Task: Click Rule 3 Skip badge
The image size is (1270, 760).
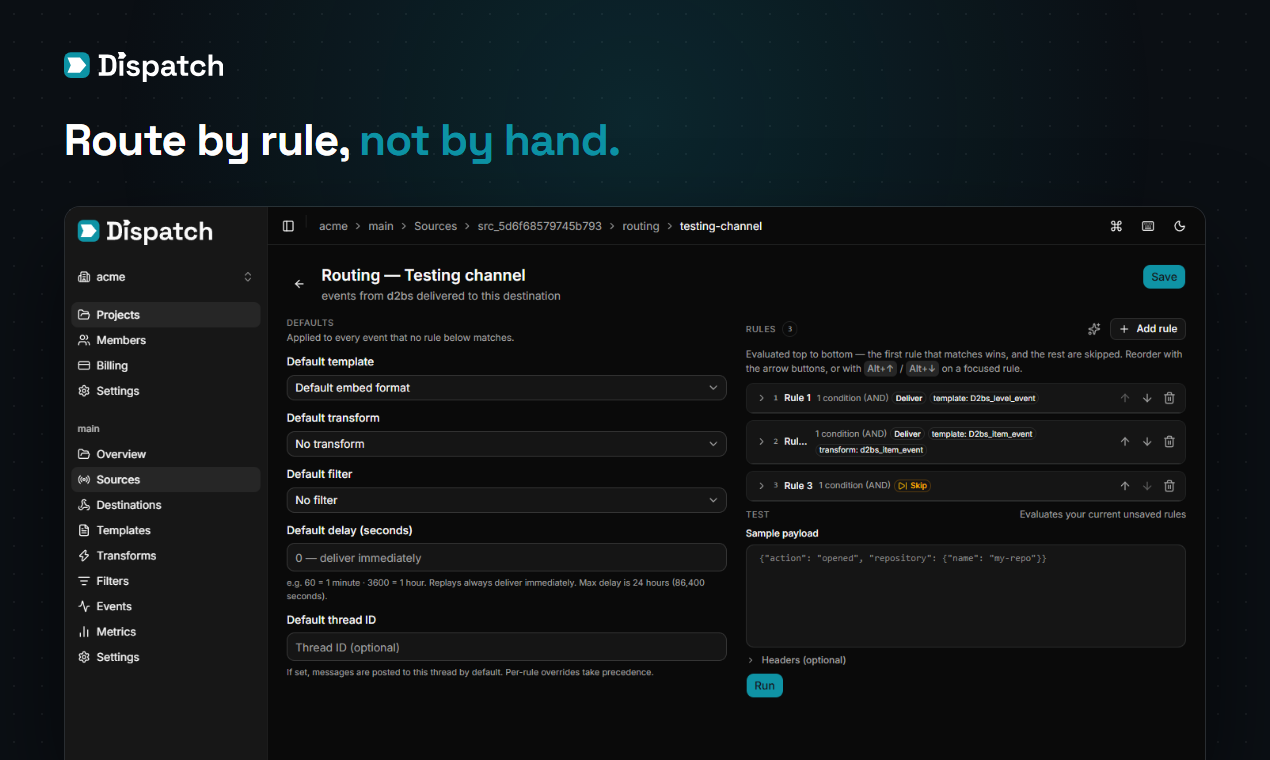Action: pos(913,486)
